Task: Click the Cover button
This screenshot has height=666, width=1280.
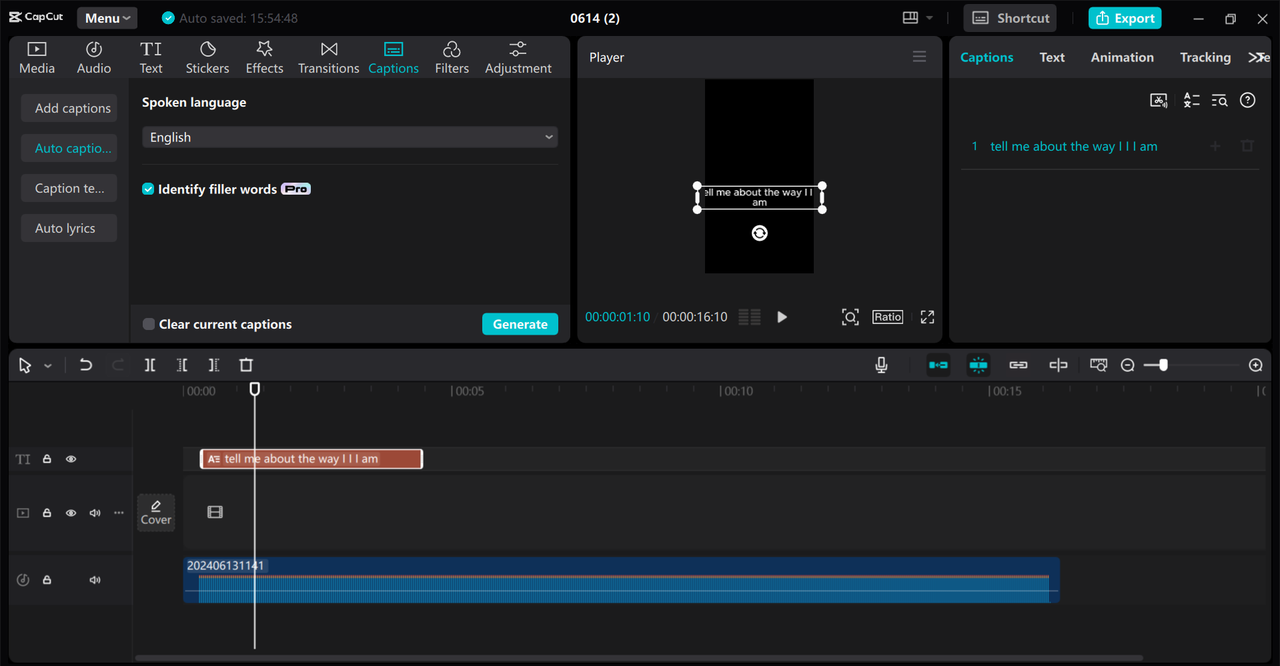Action: tap(156, 512)
